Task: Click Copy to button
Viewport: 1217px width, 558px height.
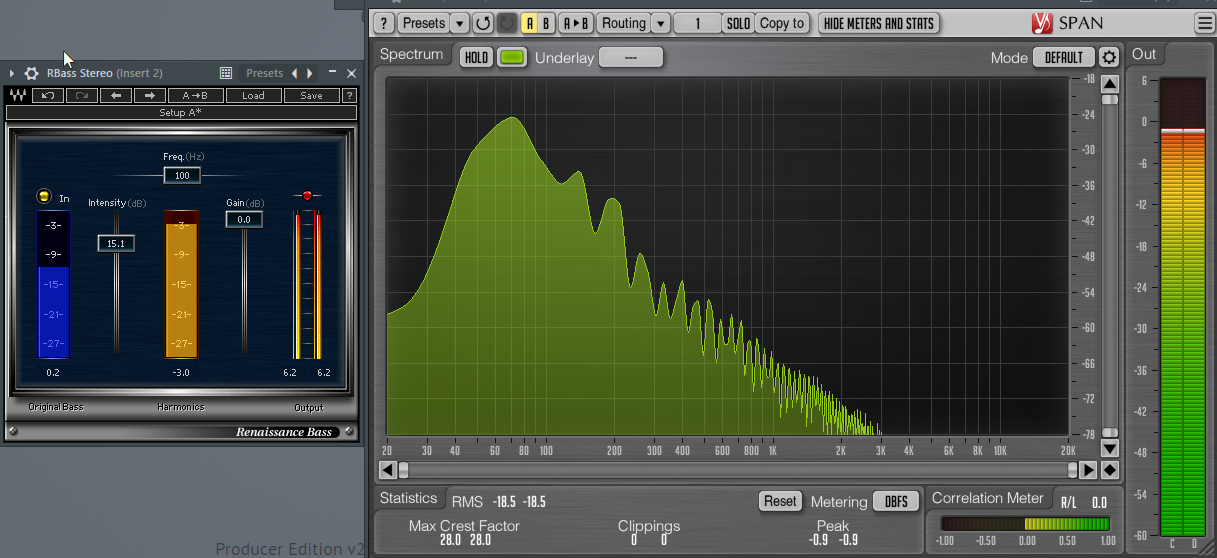Action: 782,23
